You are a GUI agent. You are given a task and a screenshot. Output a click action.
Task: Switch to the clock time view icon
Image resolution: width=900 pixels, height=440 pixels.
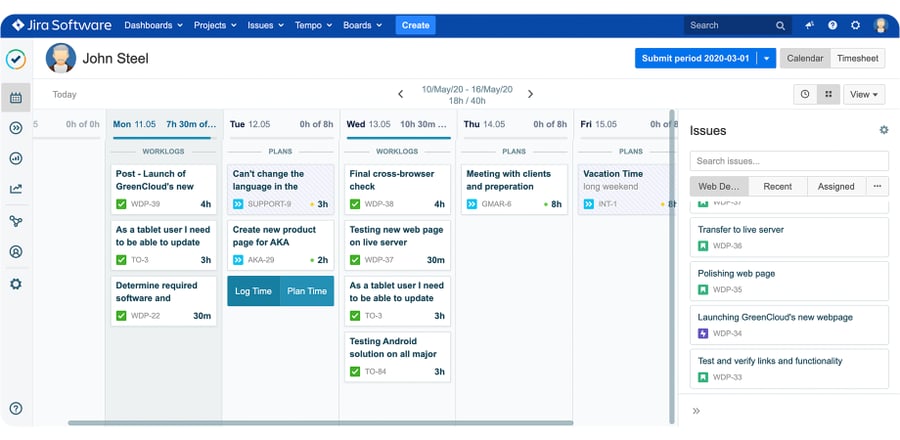[x=805, y=95]
